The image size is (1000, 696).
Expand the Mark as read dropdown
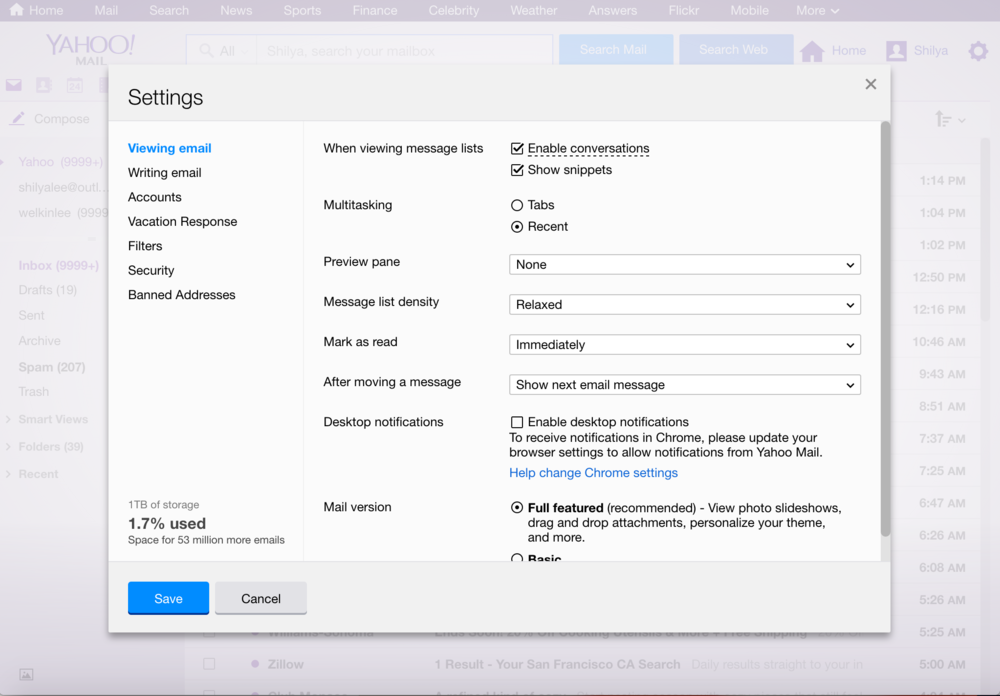685,345
